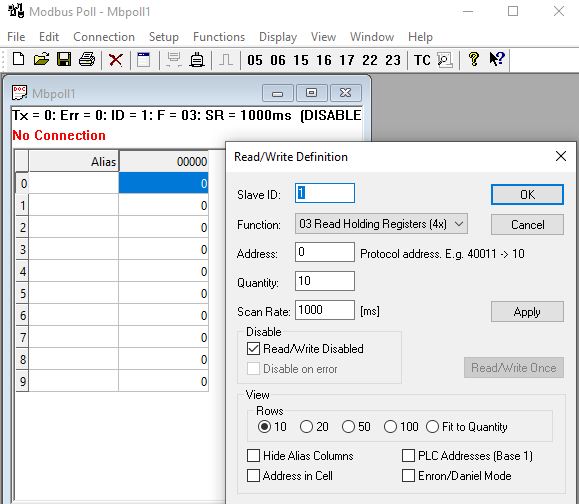Expand the Function dropdown list
The image size is (579, 504).
[381, 224]
